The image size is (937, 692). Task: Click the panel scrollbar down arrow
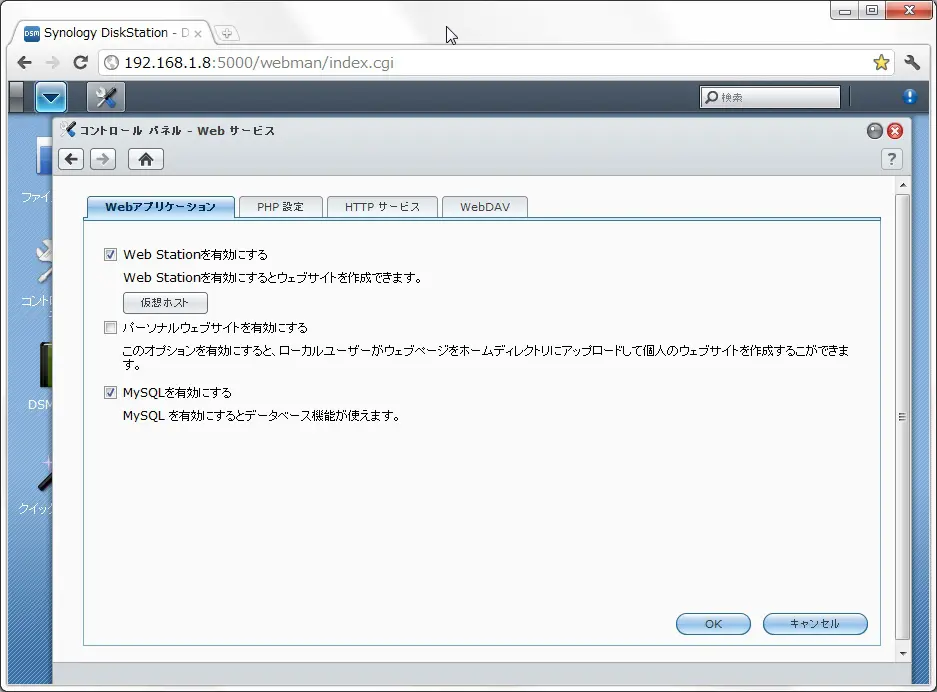[903, 654]
